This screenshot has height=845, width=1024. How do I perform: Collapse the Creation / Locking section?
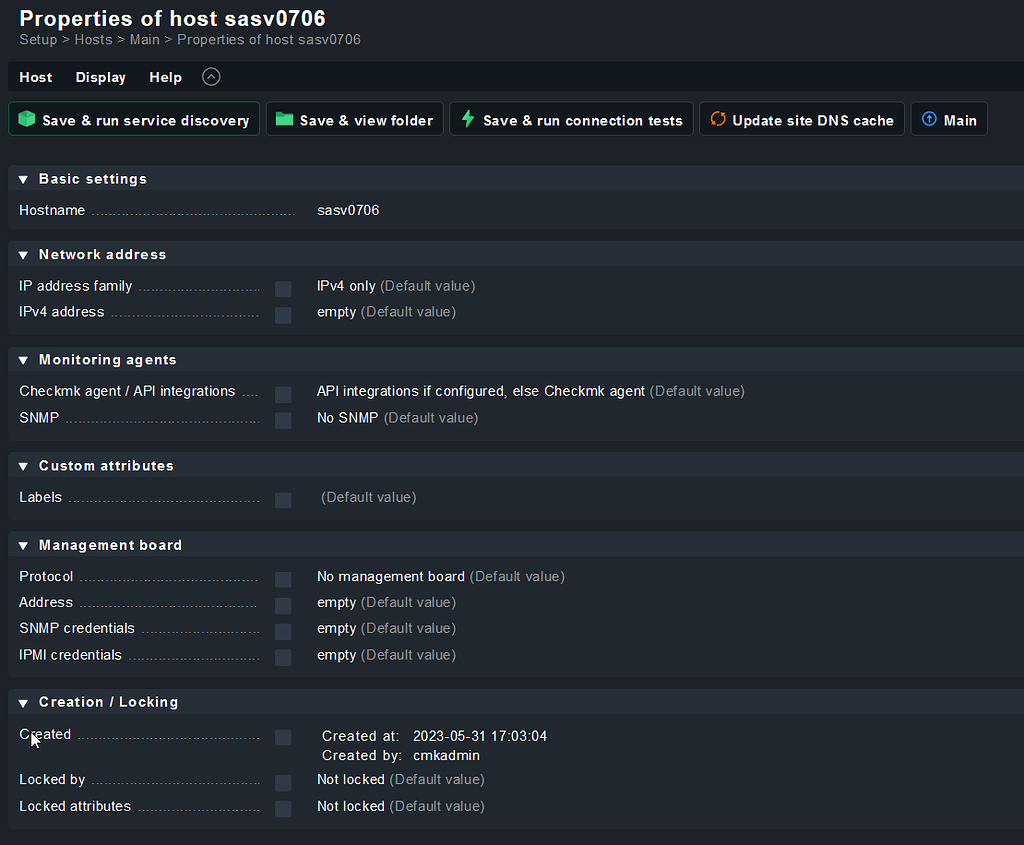(23, 703)
